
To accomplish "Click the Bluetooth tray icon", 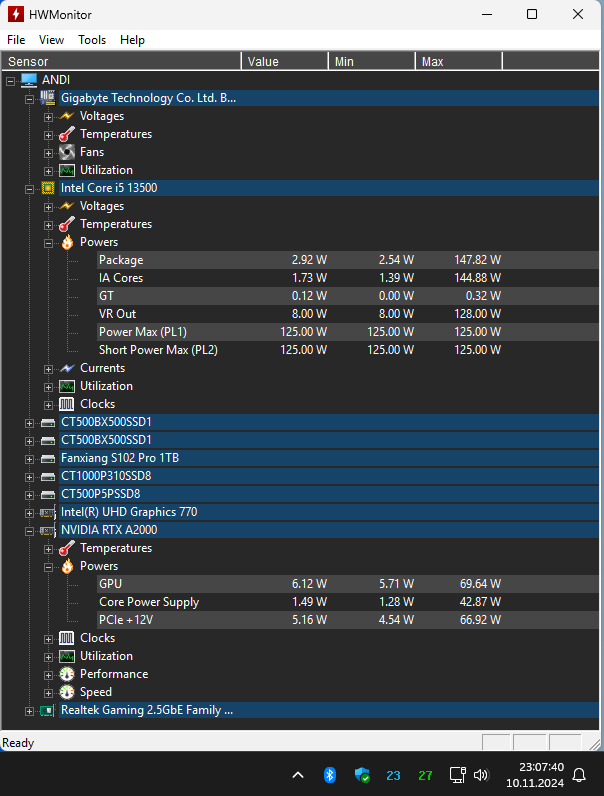I will coord(330,775).
